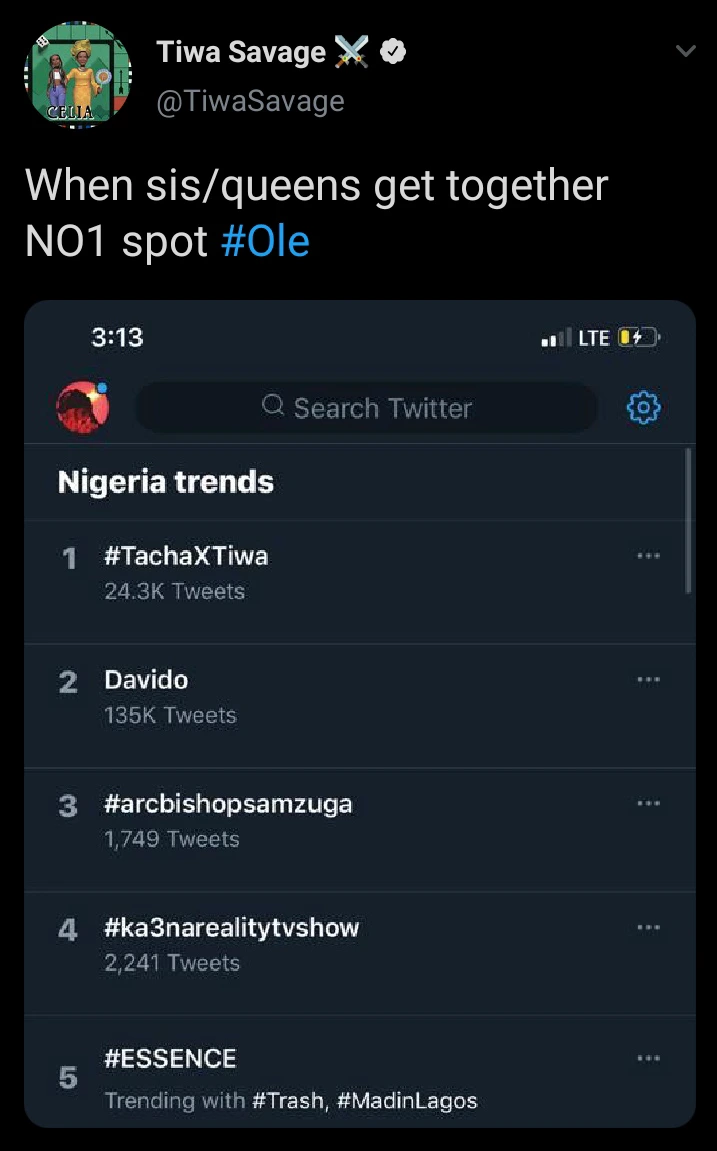Open Tiwa Savage's profile avatar
Screen dimensions: 717x1151
point(78,76)
